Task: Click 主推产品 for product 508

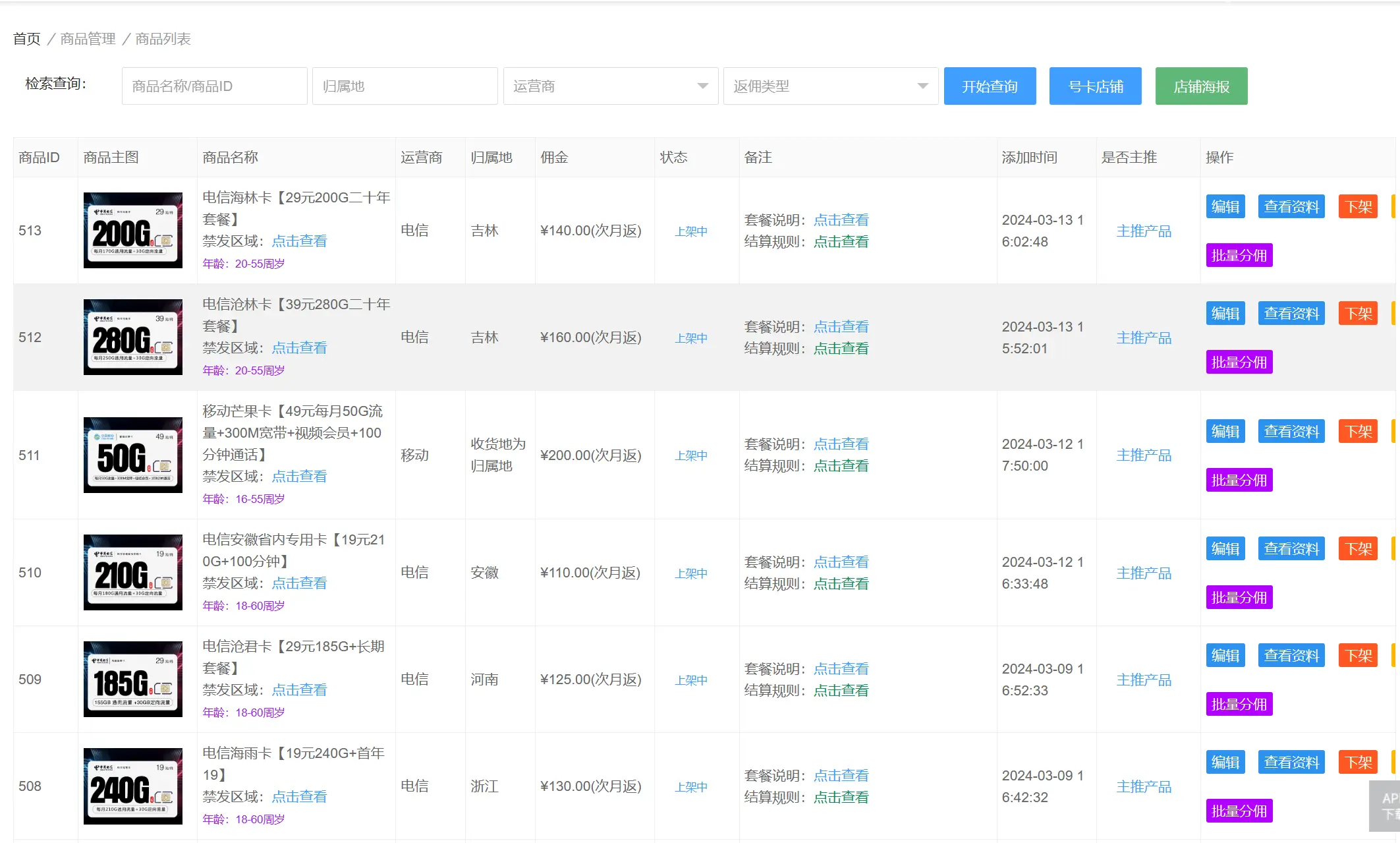Action: 1144,787
